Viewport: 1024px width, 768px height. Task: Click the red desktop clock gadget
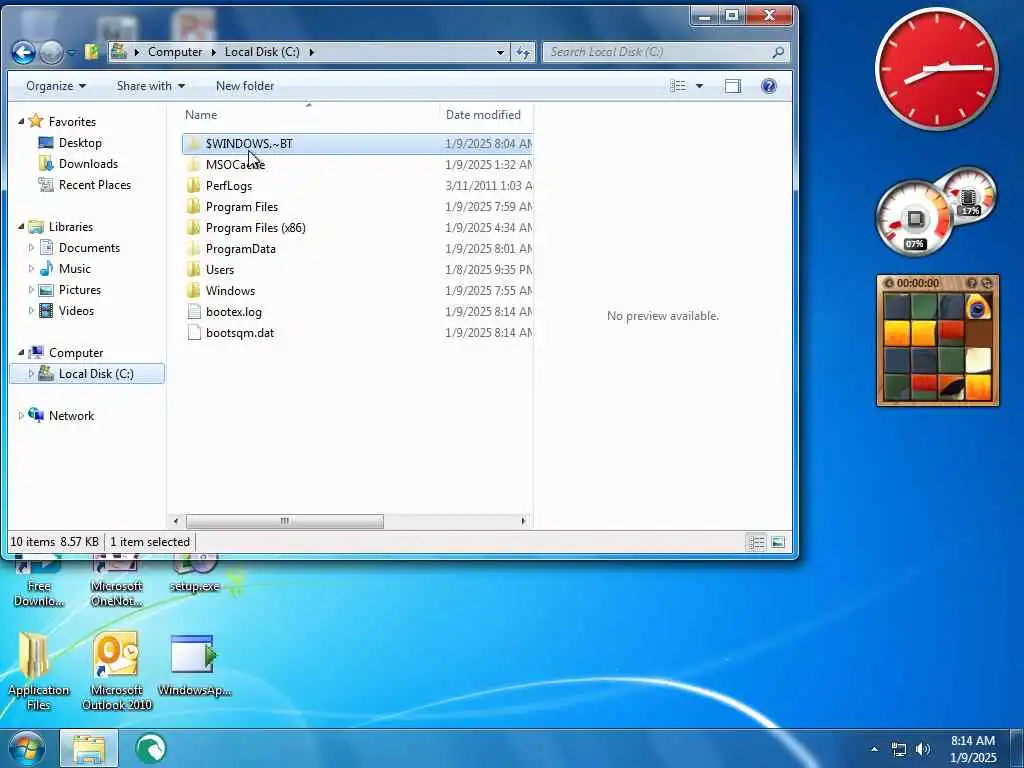(x=936, y=68)
